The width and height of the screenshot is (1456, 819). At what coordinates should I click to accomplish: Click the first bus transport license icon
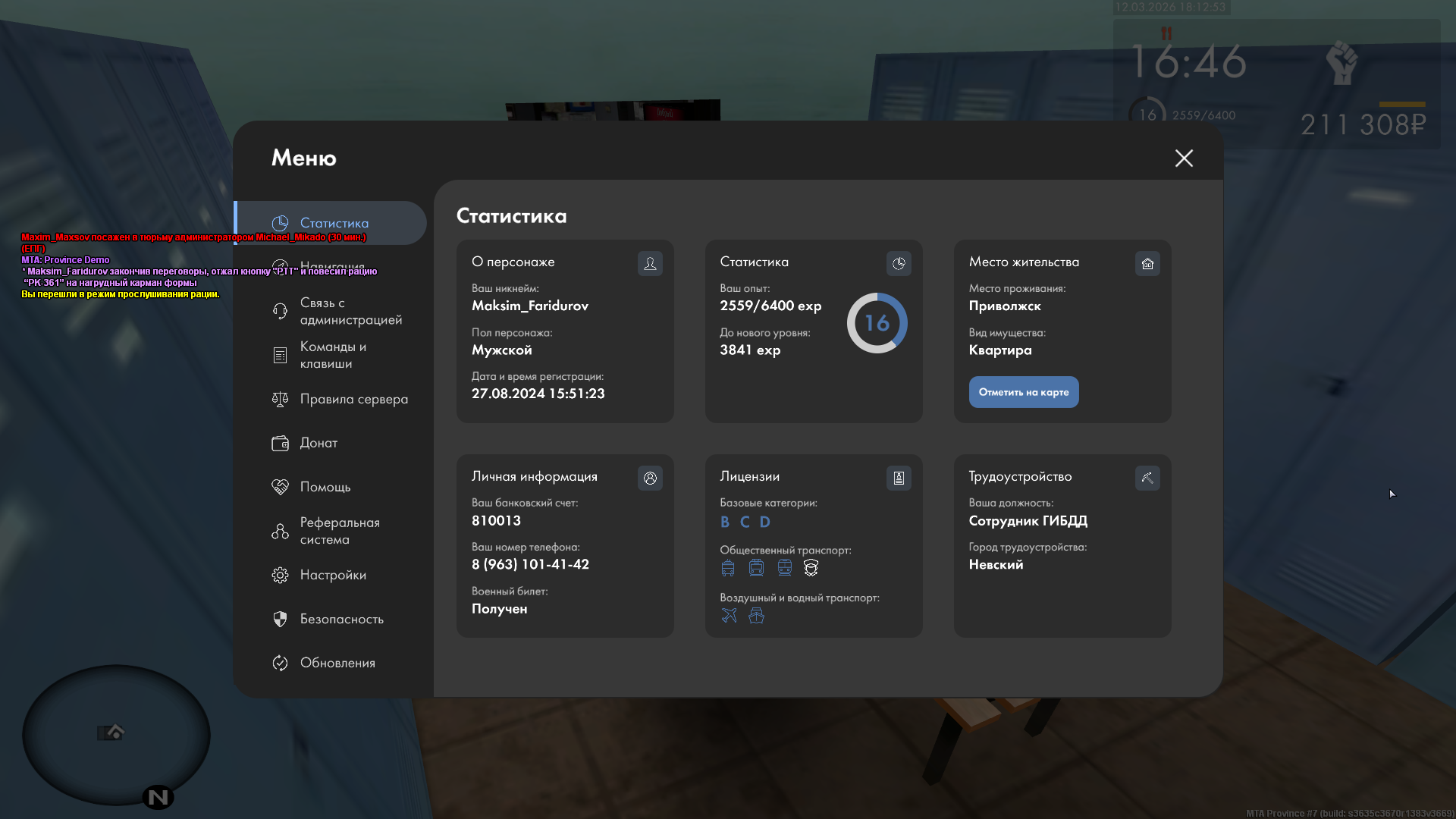point(728,568)
